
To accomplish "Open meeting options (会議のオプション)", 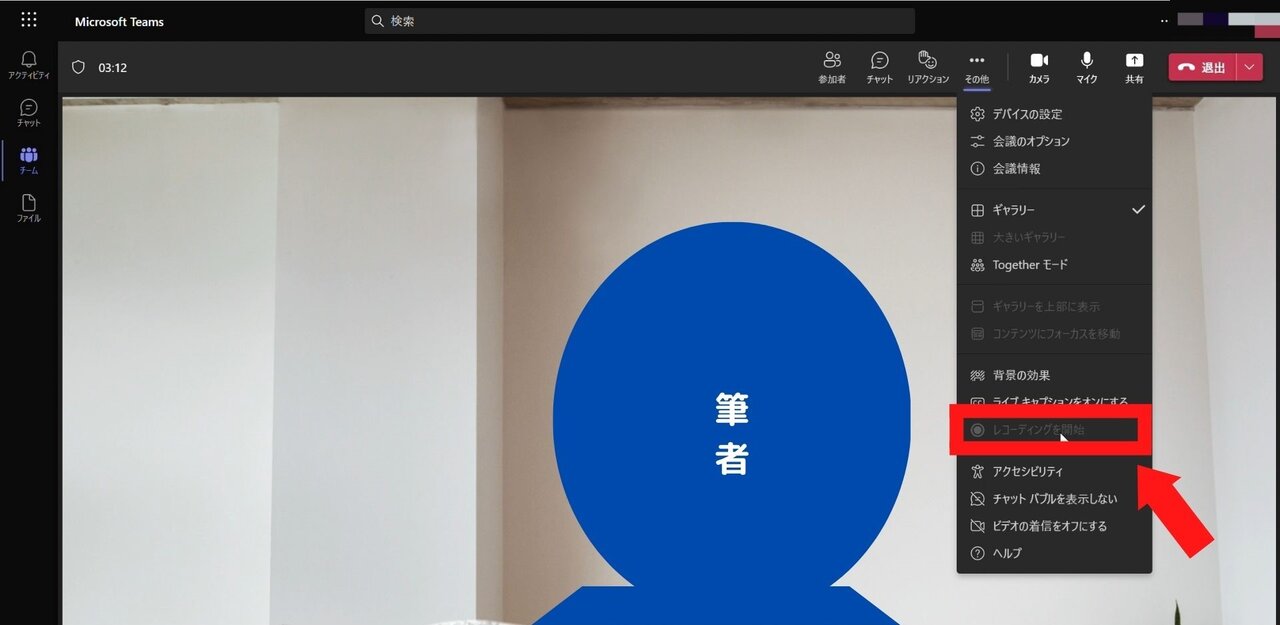I will click(1054, 141).
